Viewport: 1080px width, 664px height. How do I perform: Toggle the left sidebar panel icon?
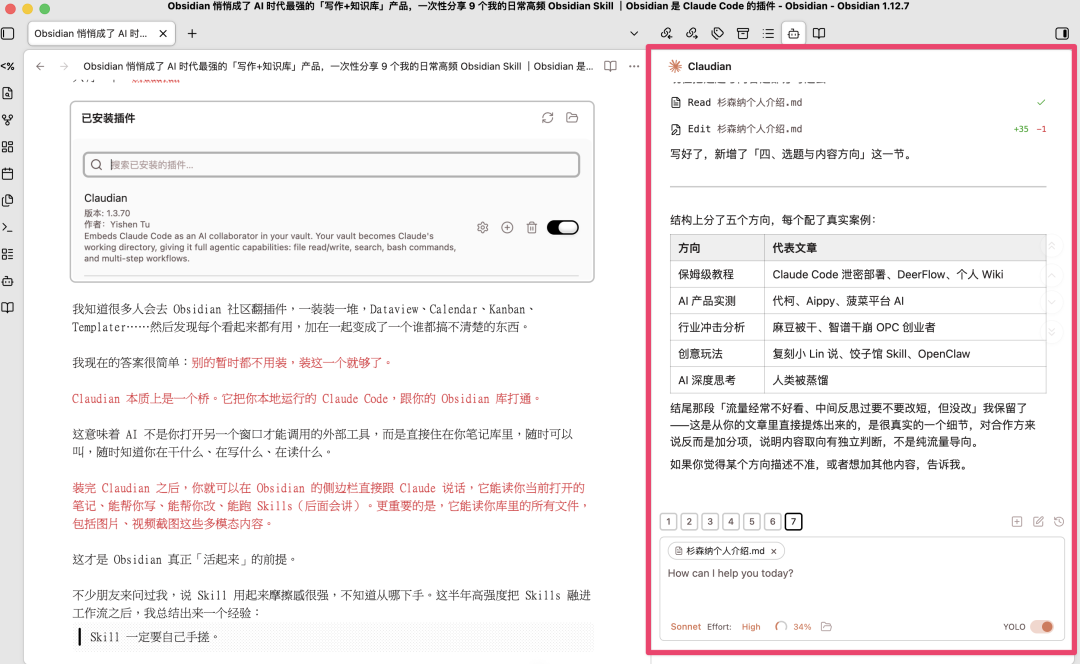[x=8, y=33]
